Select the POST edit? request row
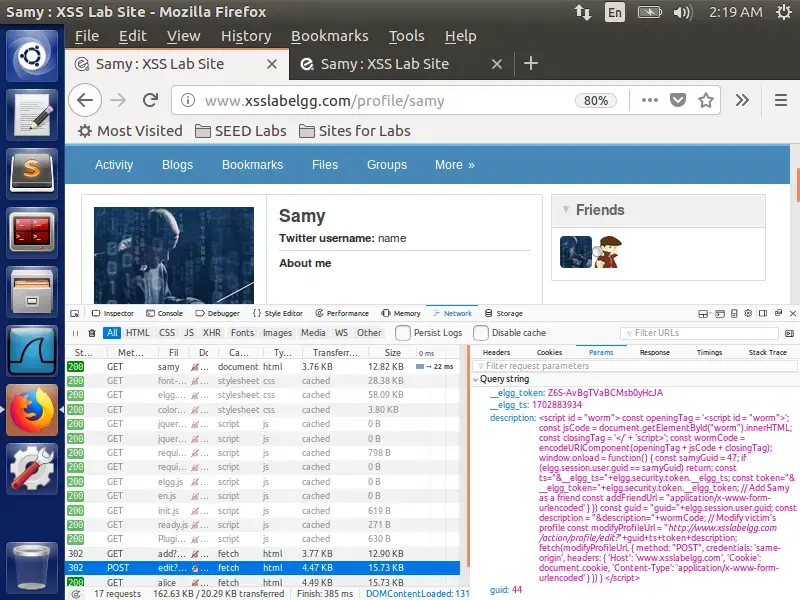This screenshot has height=600, width=800. click(263, 567)
